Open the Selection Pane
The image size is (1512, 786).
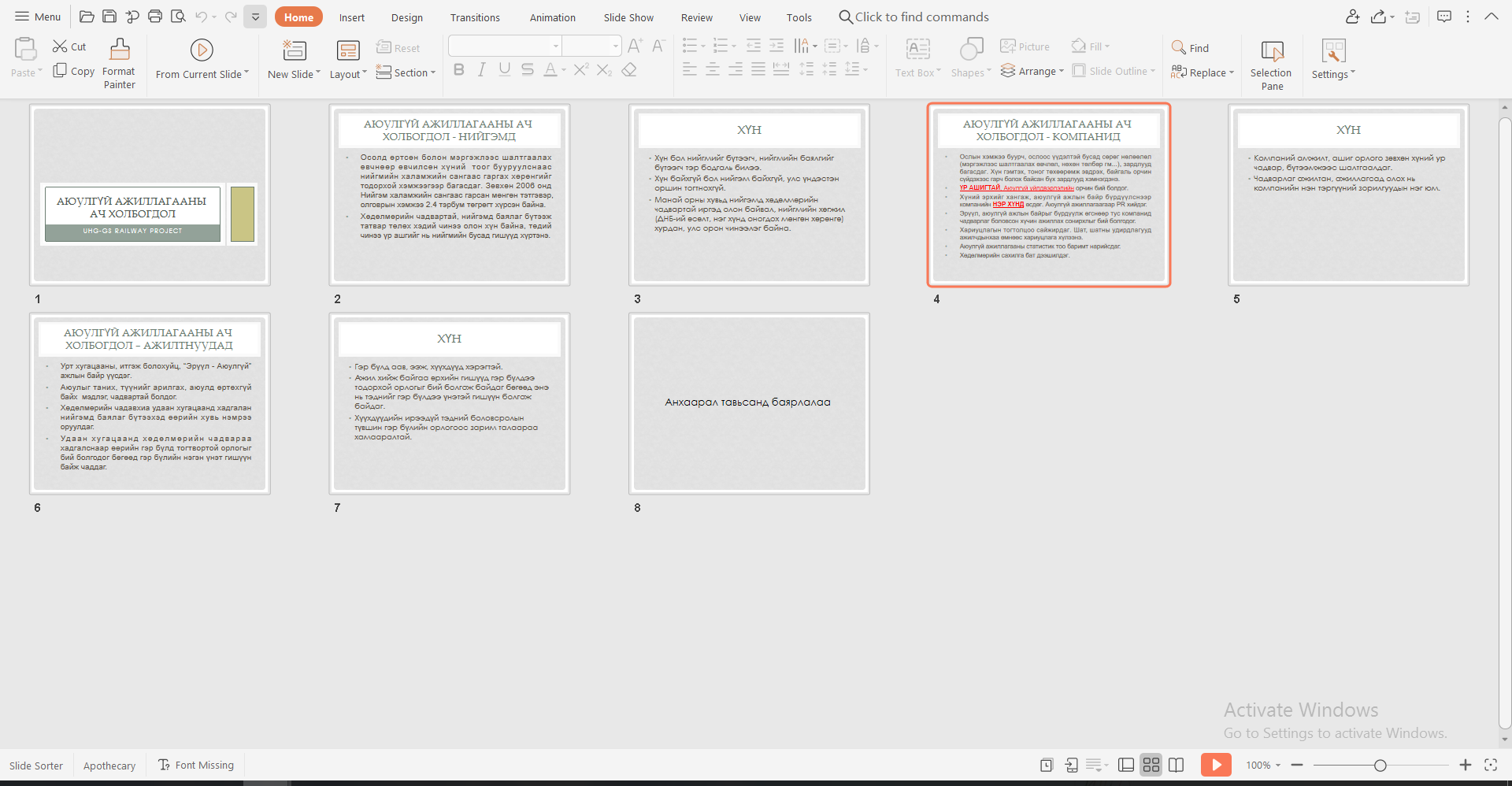pyautogui.click(x=1271, y=52)
